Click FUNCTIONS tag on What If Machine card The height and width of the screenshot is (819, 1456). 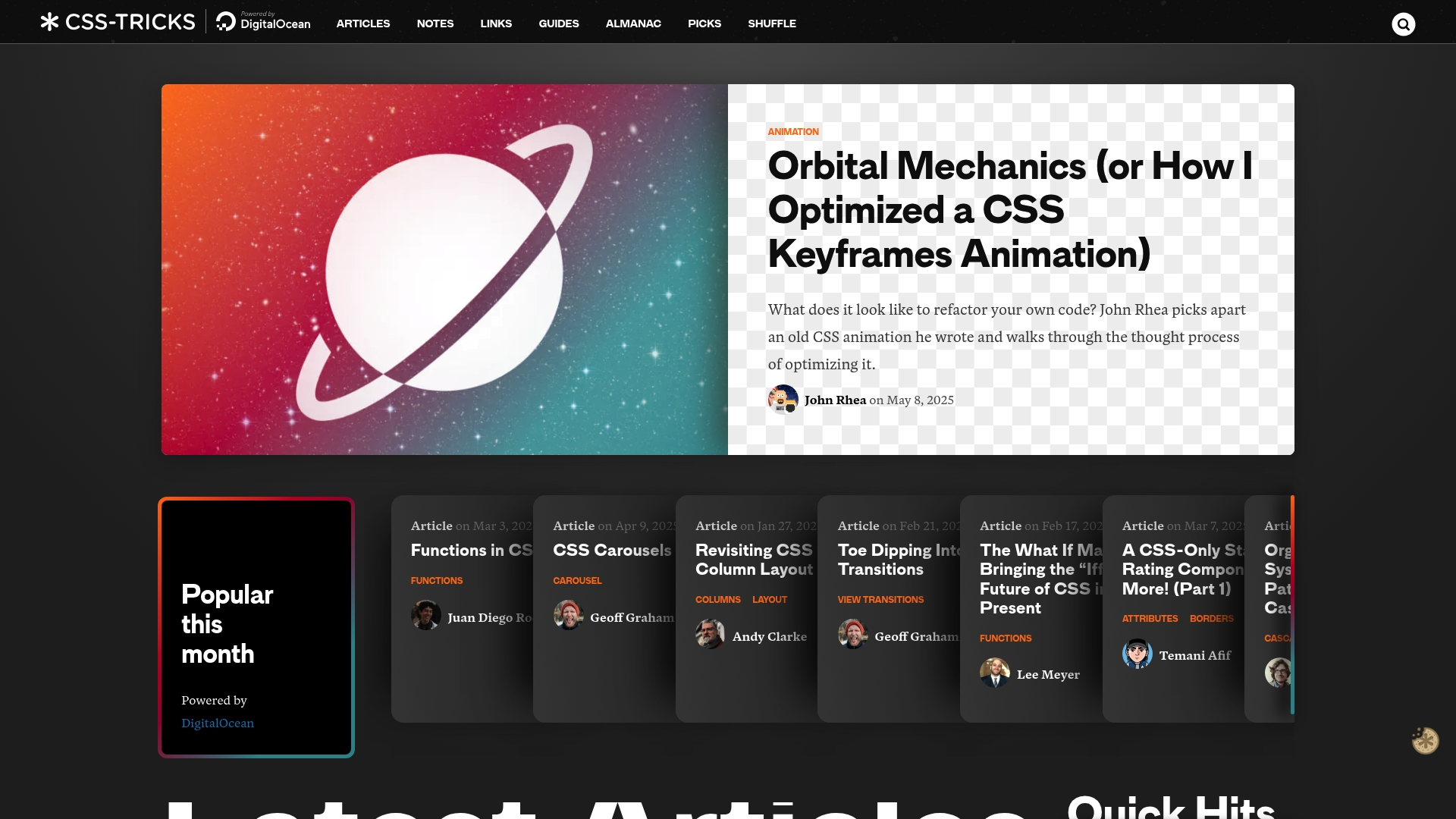tap(1006, 639)
